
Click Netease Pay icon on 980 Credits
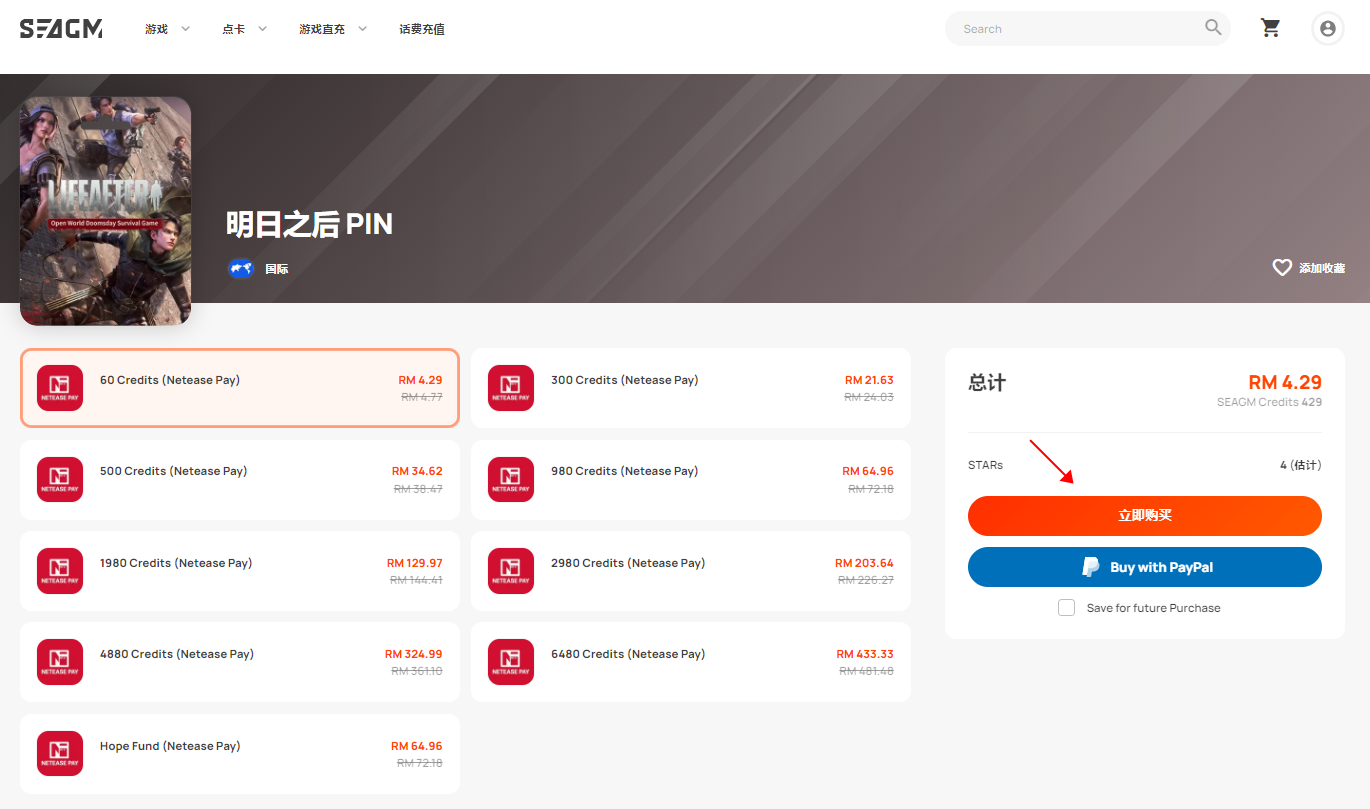coord(511,480)
